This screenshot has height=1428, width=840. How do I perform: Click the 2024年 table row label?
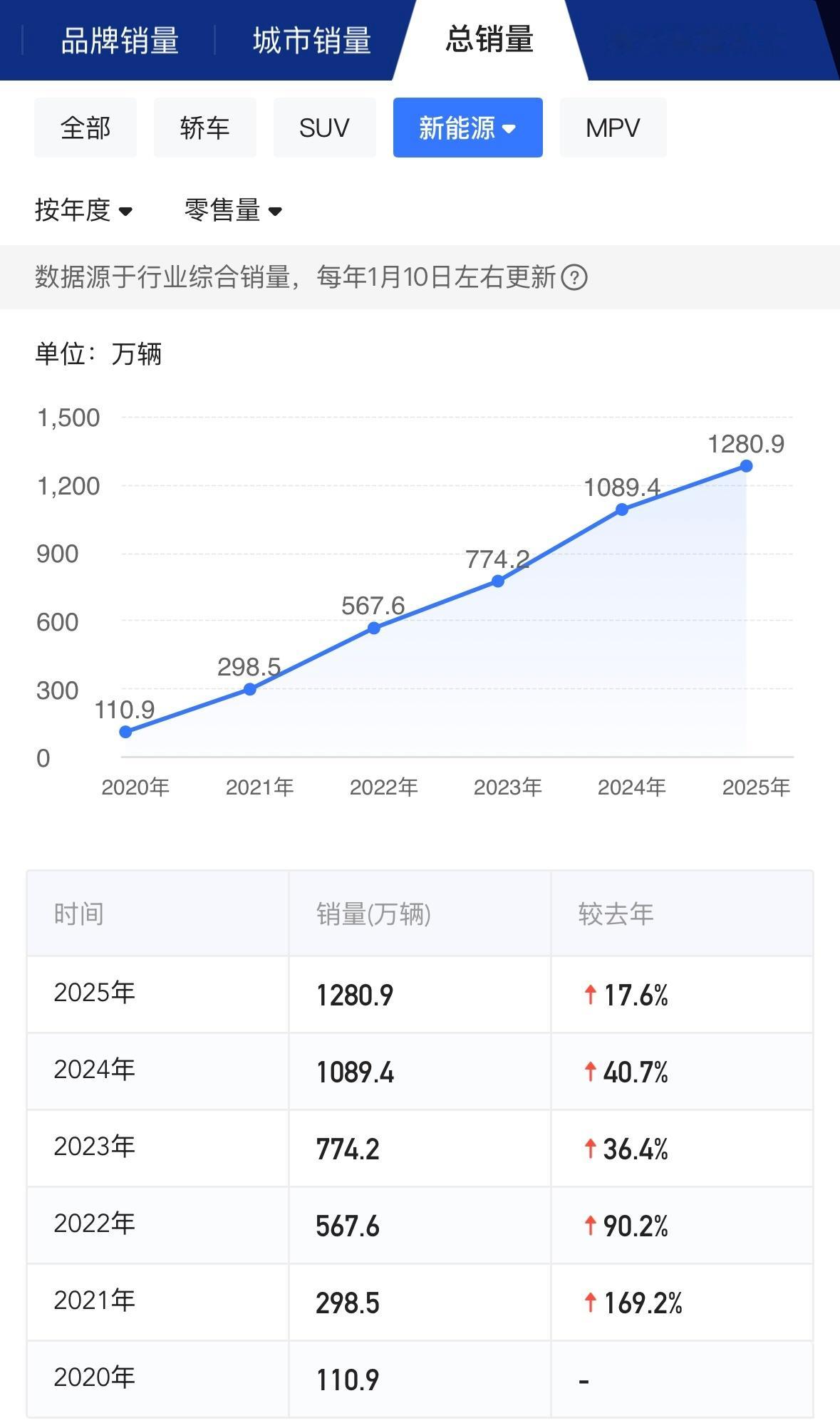[94, 1070]
